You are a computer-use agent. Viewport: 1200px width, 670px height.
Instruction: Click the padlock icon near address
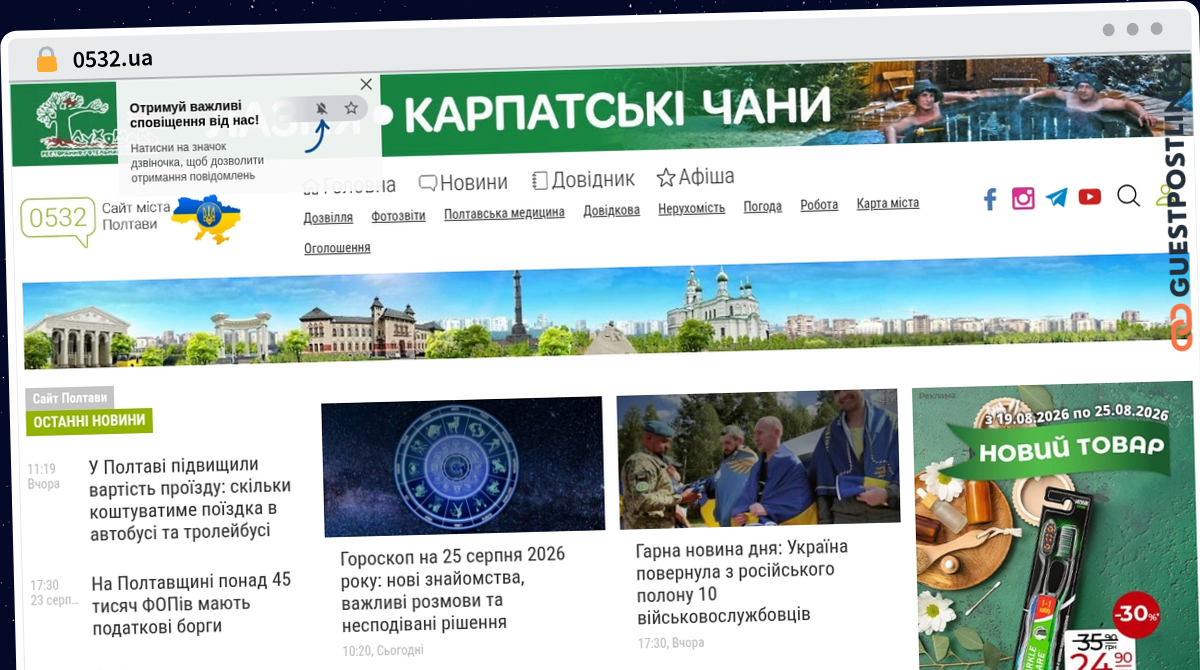coord(47,59)
